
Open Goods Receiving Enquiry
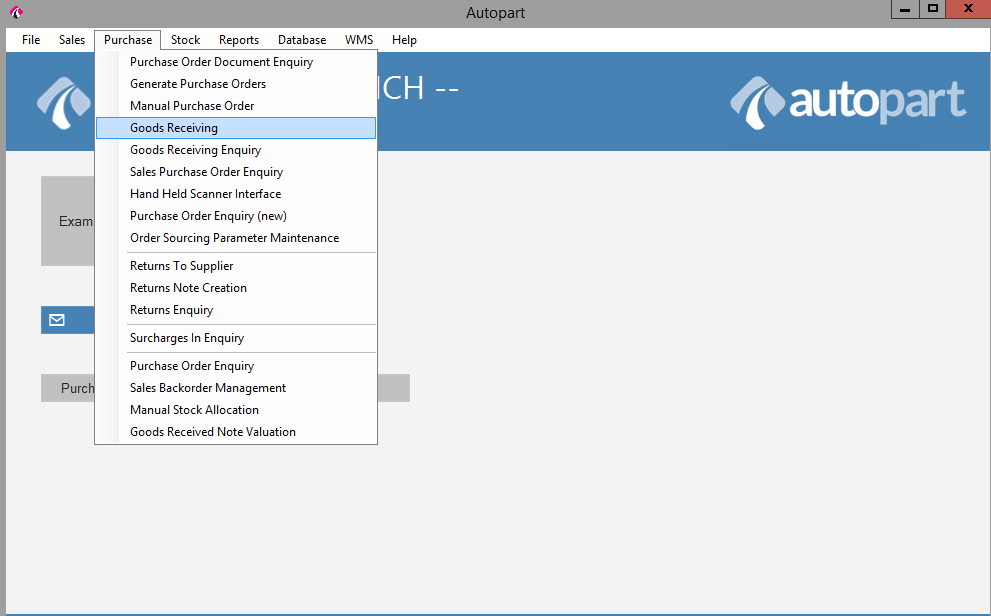pos(236,150)
